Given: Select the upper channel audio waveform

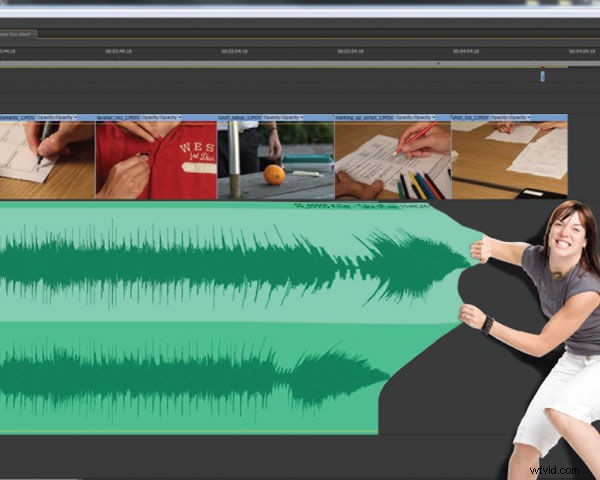Looking at the screenshot, I should point(233,264).
